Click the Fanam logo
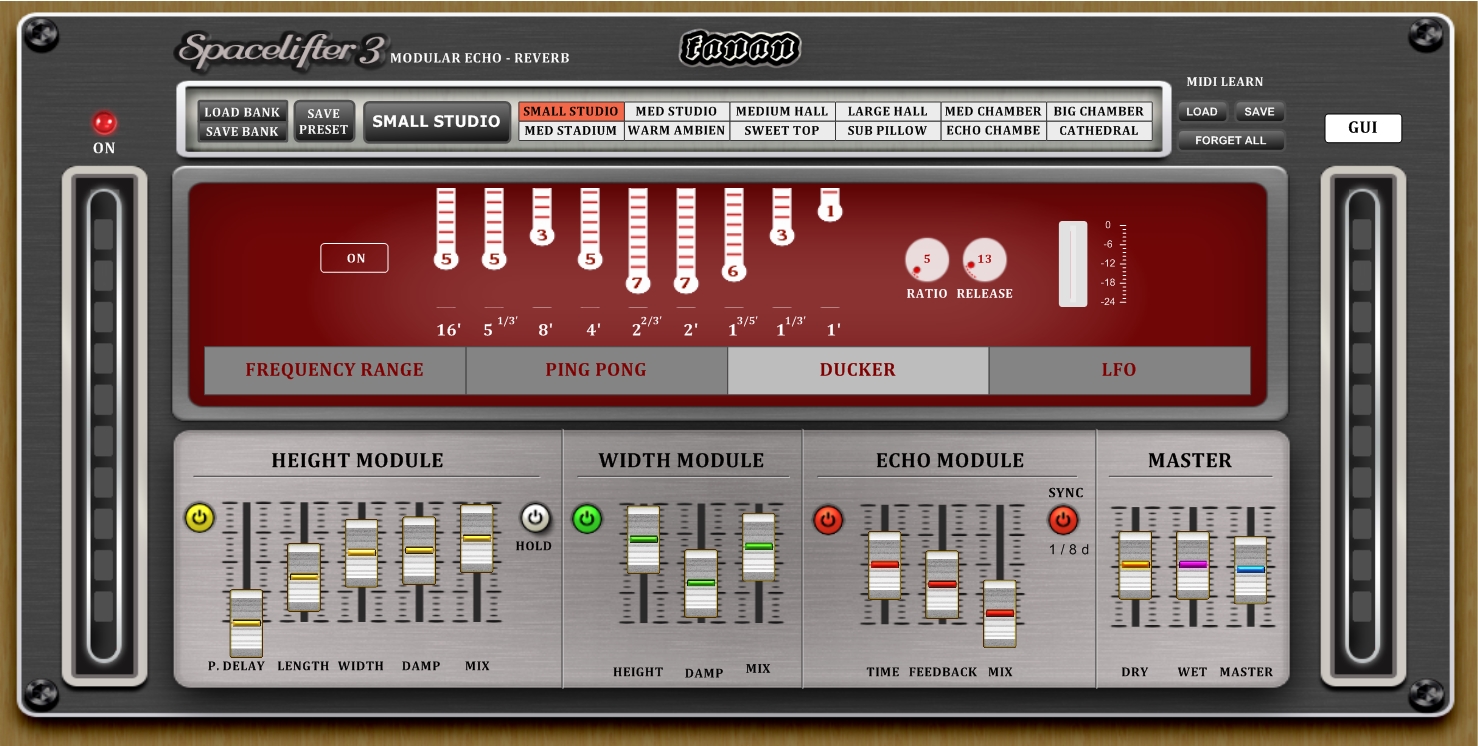This screenshot has height=746, width=1478. (x=740, y=48)
